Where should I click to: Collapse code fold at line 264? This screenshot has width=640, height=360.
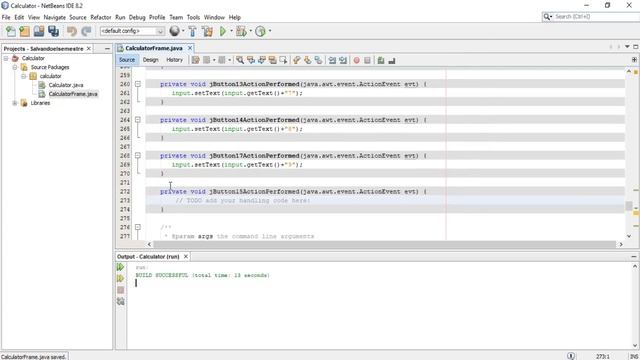(138, 120)
